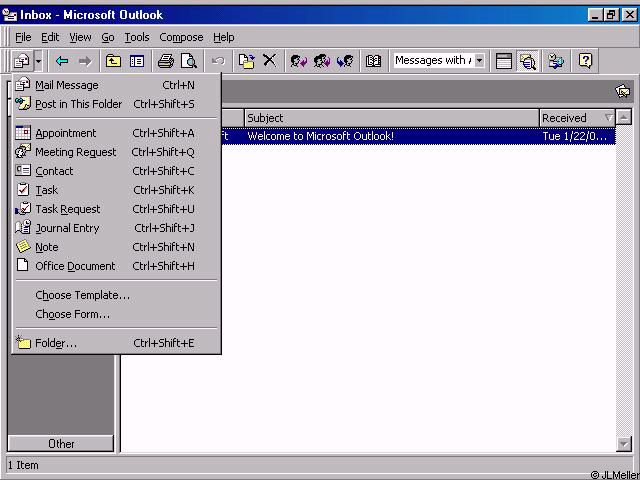
Task: Open the New item dropdown arrow
Action: point(38,62)
